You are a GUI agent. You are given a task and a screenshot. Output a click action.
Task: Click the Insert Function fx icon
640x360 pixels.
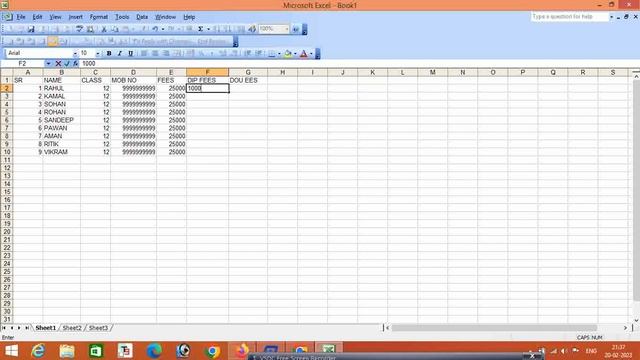tap(76, 64)
